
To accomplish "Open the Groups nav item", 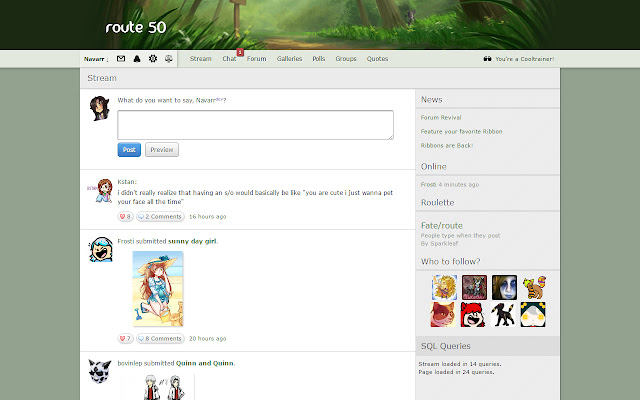I will click(346, 59).
